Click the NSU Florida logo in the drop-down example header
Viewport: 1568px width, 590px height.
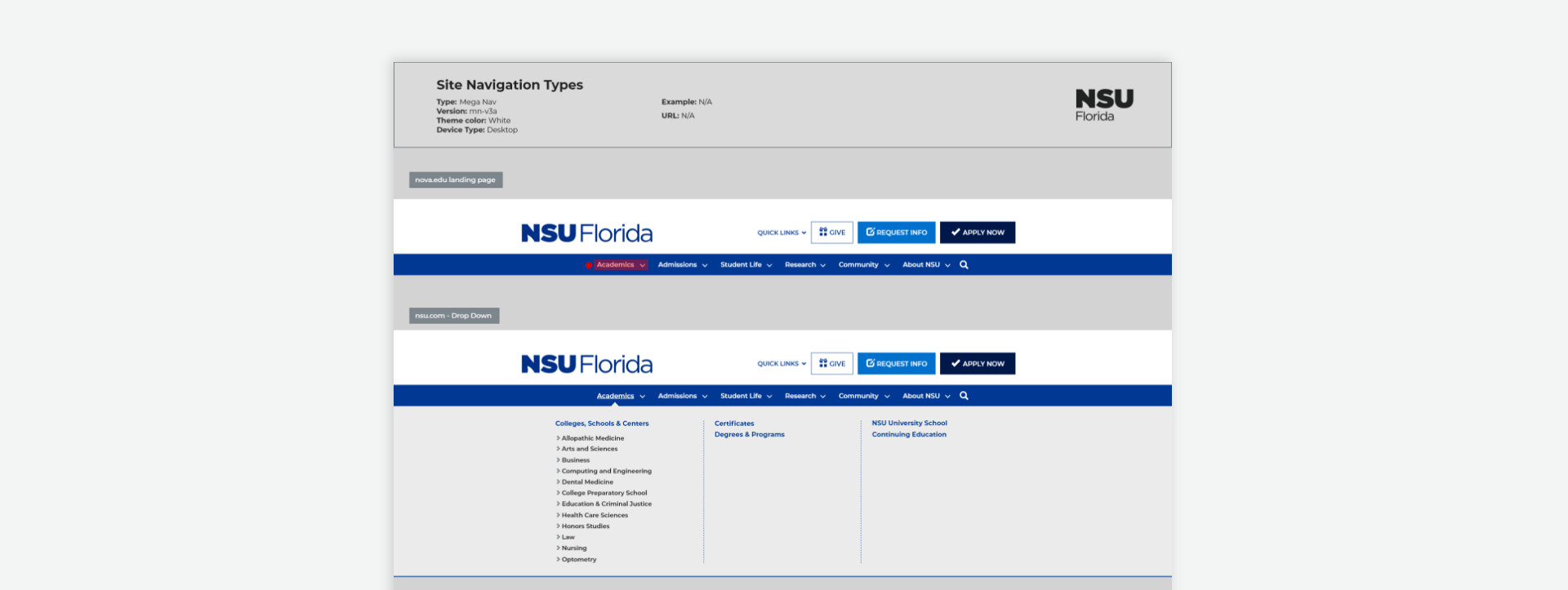coord(586,364)
